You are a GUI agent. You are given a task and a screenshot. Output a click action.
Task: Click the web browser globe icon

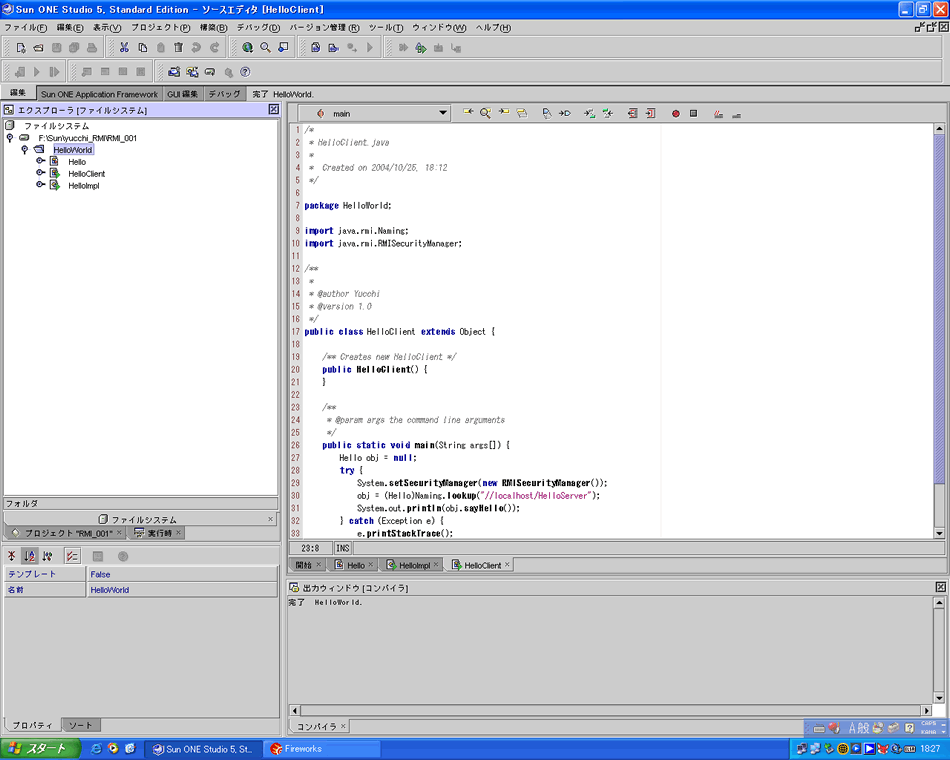[247, 47]
